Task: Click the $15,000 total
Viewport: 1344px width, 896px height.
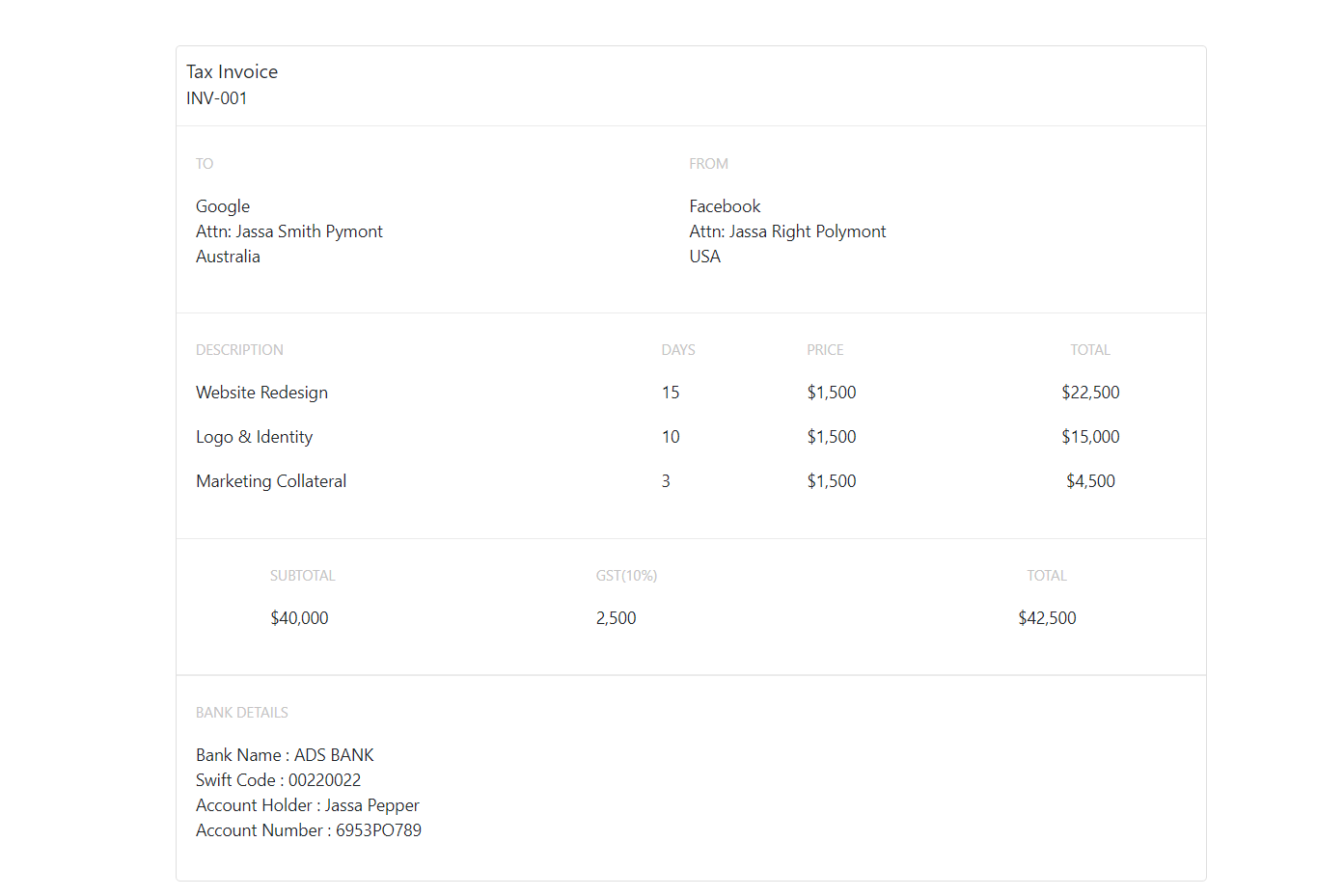Action: pos(1090,437)
